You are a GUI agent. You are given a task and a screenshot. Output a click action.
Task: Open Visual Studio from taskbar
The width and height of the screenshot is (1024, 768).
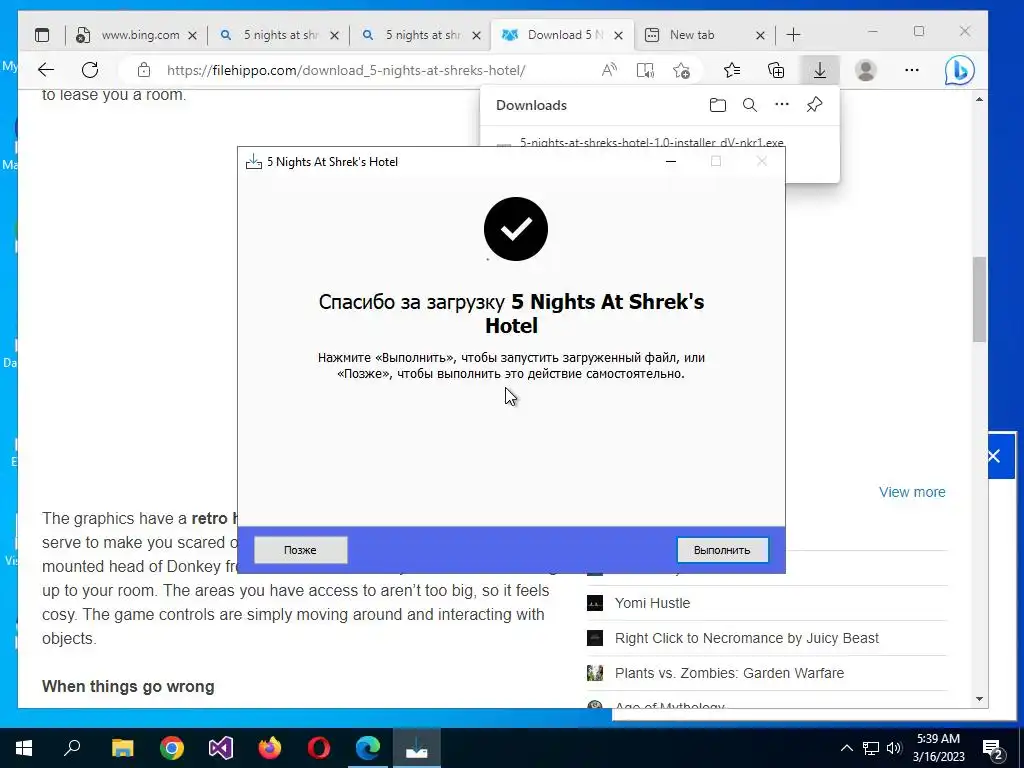pos(221,748)
